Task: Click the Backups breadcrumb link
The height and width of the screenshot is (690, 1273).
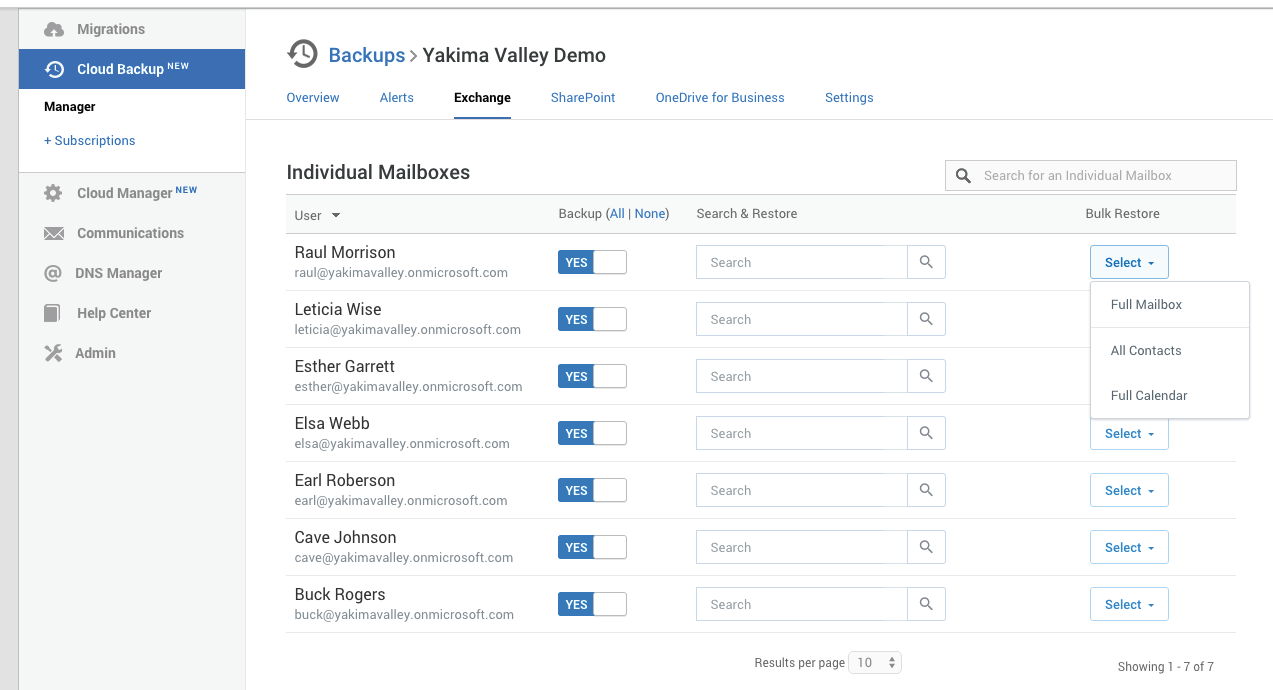Action: pyautogui.click(x=367, y=55)
